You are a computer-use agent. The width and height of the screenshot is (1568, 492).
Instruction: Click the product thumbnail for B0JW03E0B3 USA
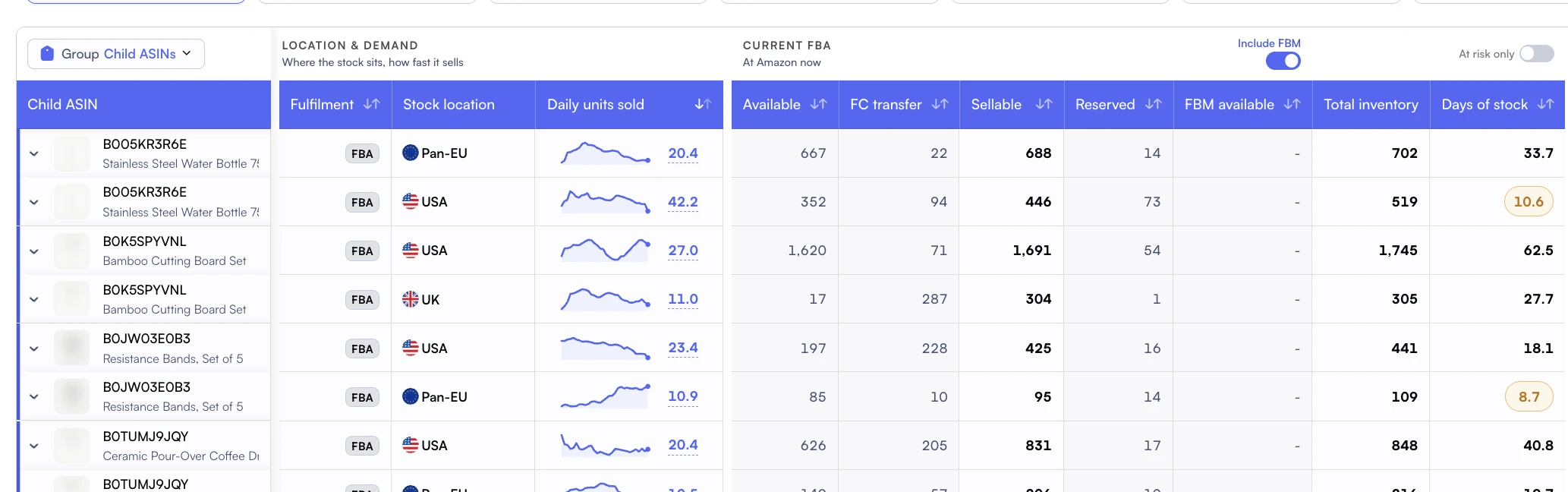coord(72,348)
